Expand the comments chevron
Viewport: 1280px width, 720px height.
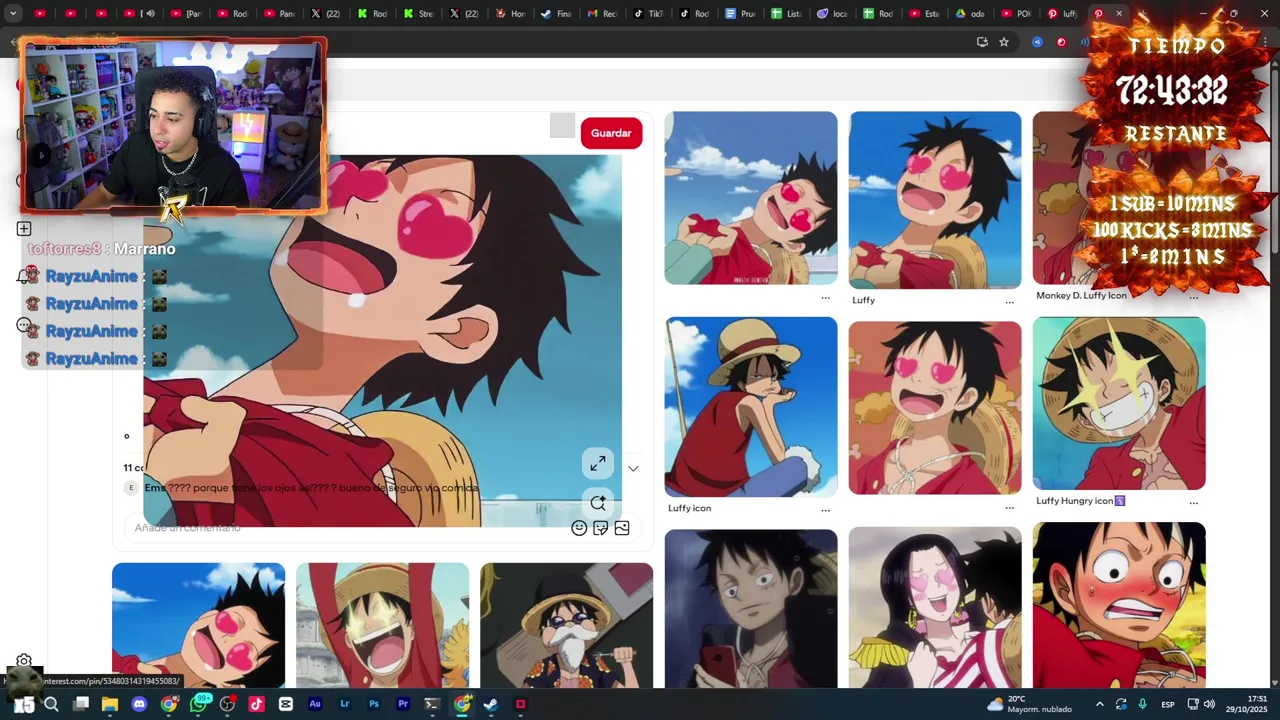click(x=633, y=468)
